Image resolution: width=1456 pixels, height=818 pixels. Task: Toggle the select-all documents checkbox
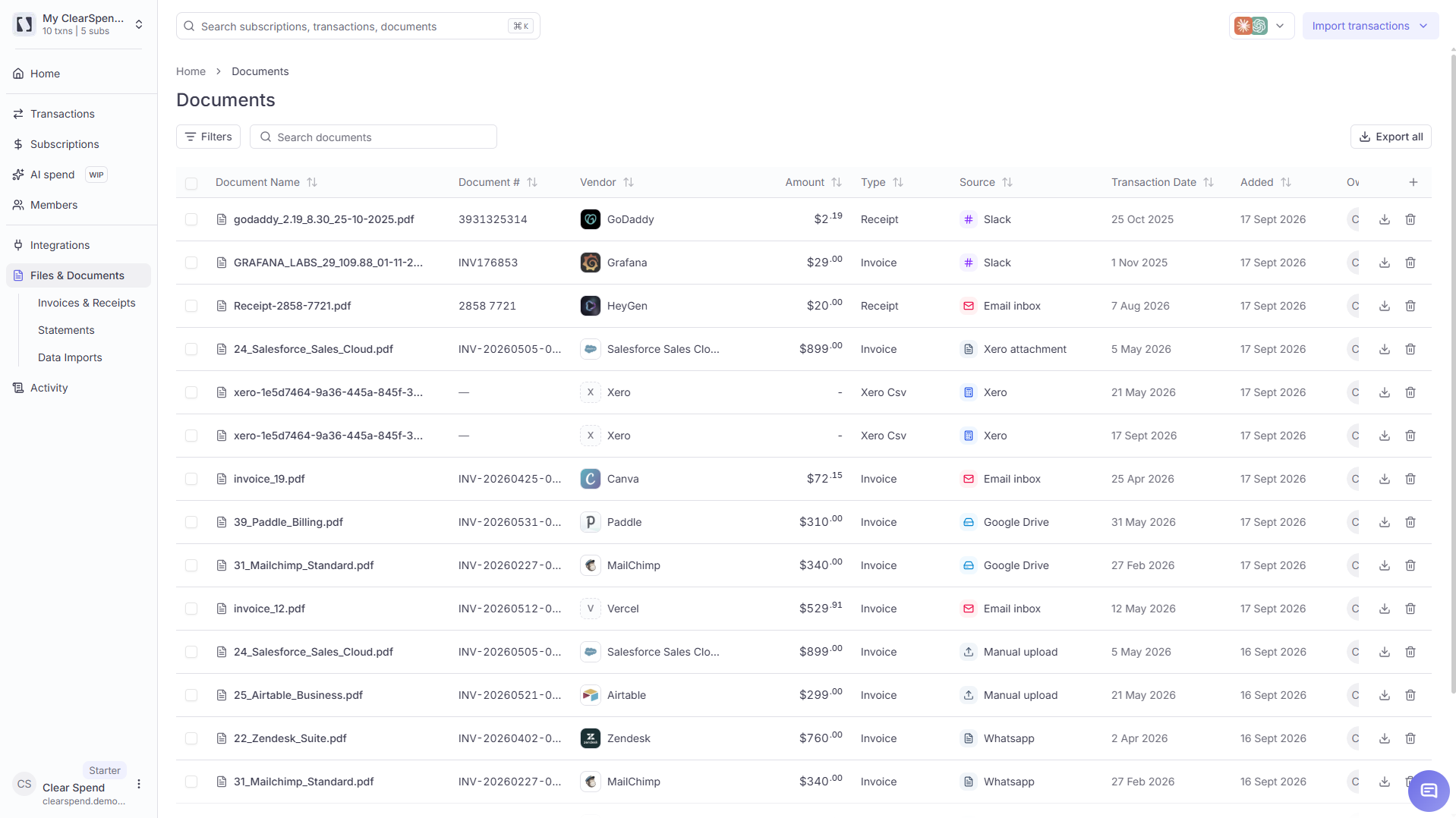click(191, 183)
